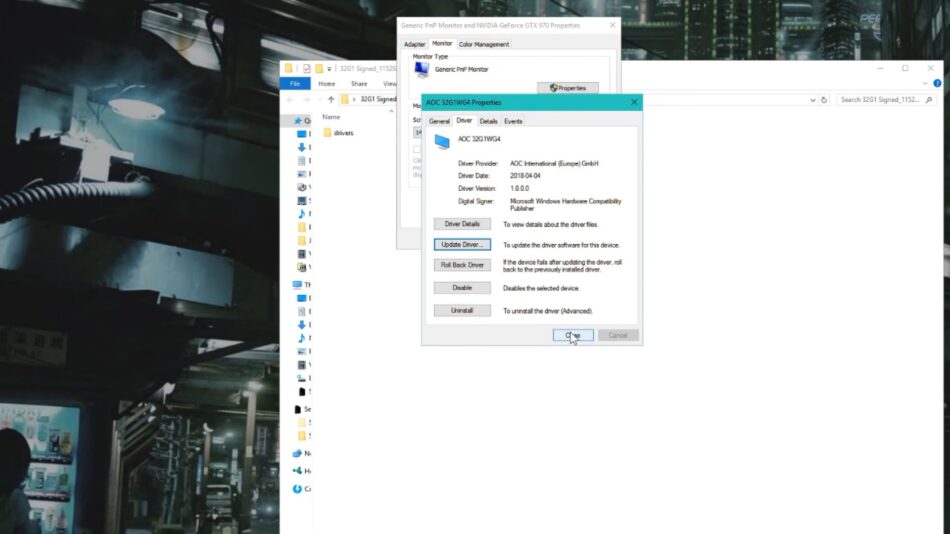Click 'Generic PnP Monitor' text under Monitor Type
Image resolution: width=950 pixels, height=534 pixels.
coord(462,70)
